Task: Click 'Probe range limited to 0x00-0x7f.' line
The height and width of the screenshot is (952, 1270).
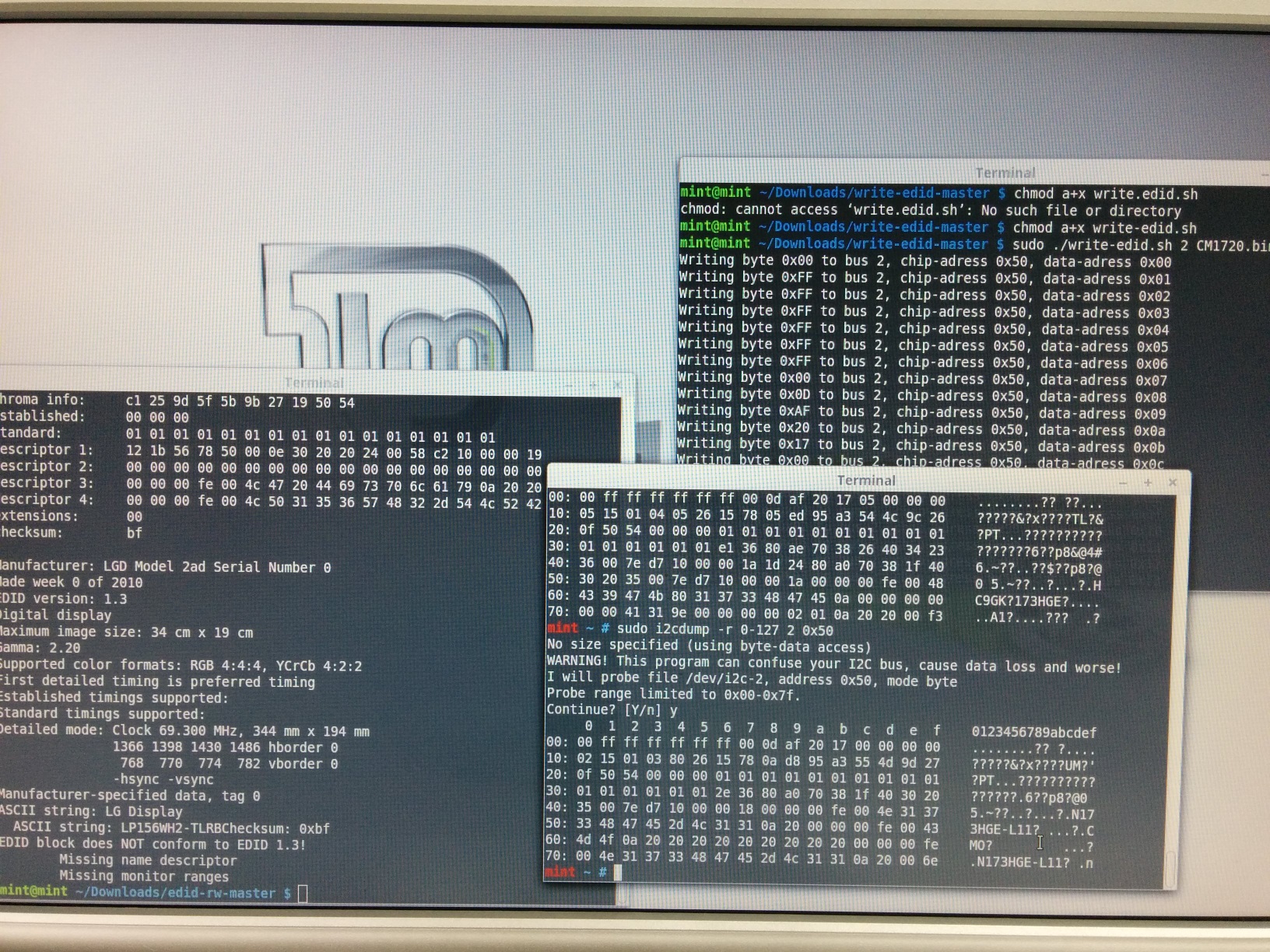Action: [673, 694]
